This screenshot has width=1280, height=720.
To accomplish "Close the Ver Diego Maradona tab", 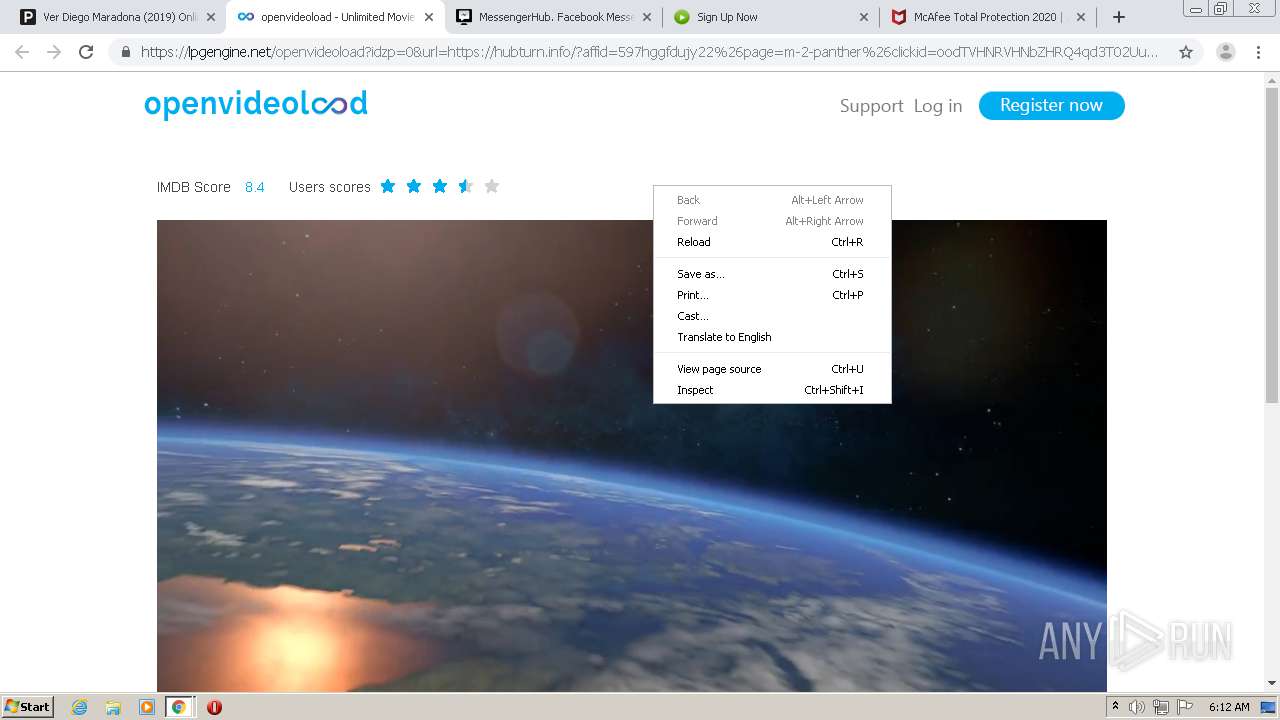I will (211, 17).
